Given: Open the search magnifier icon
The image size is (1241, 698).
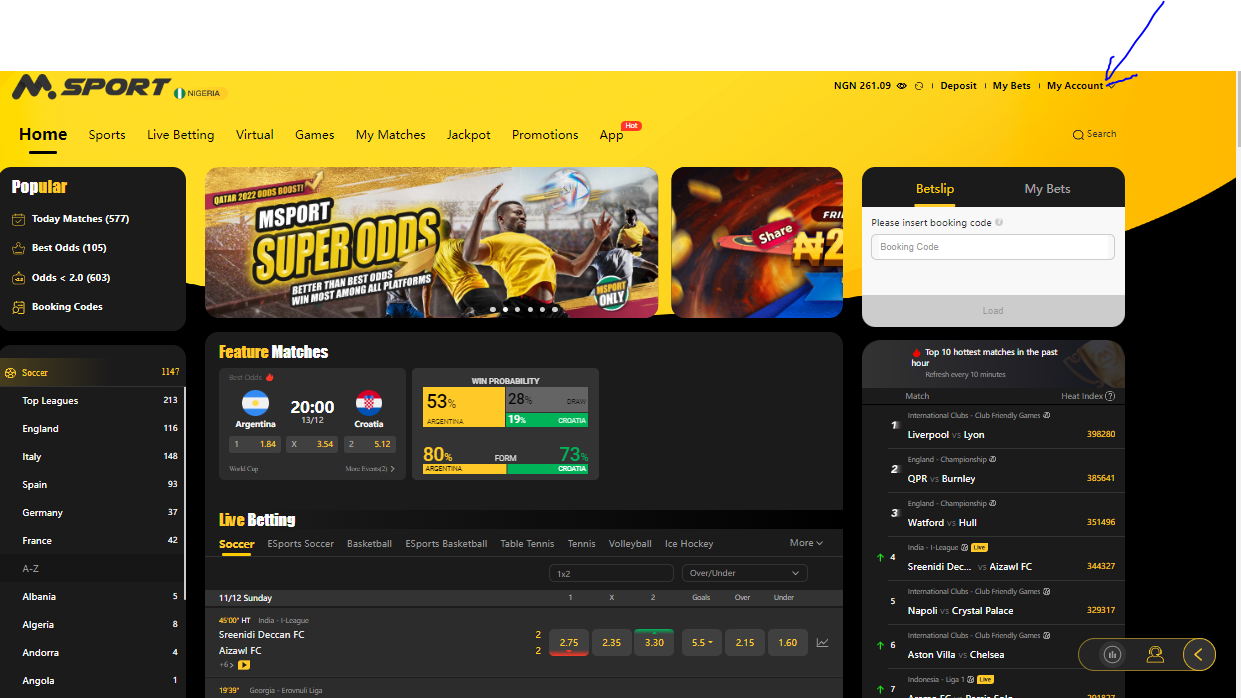Looking at the screenshot, I should pos(1078,135).
